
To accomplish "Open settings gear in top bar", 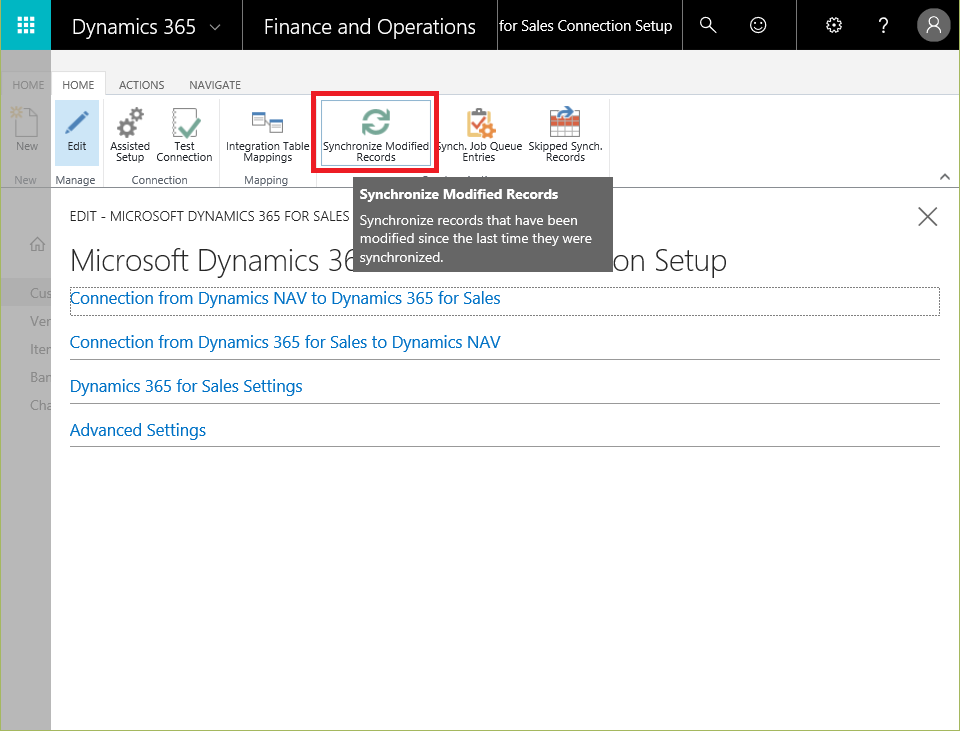I will coord(834,25).
